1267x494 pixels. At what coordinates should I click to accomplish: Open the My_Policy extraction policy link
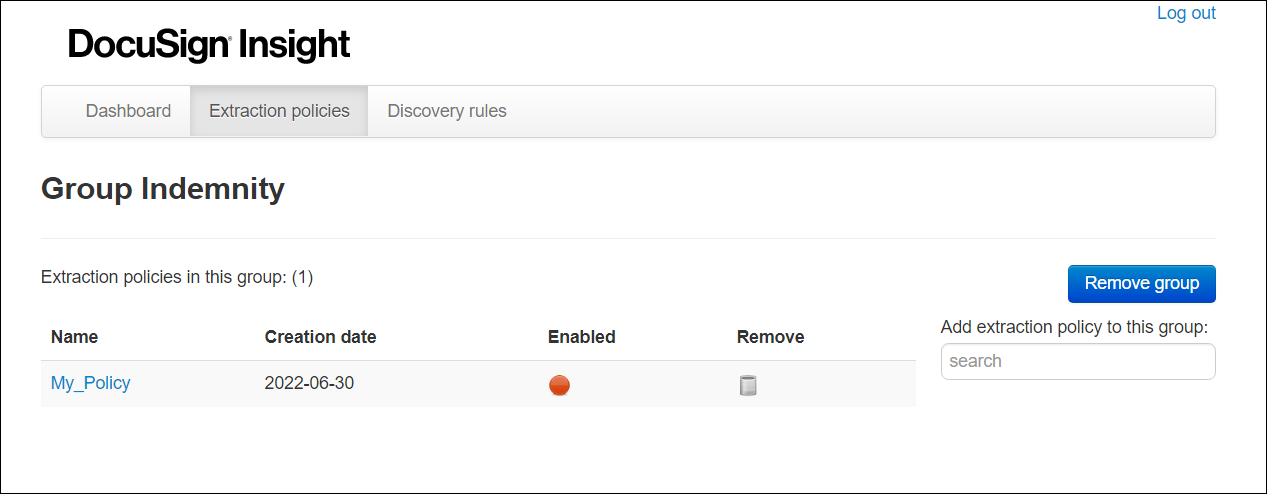coord(91,383)
